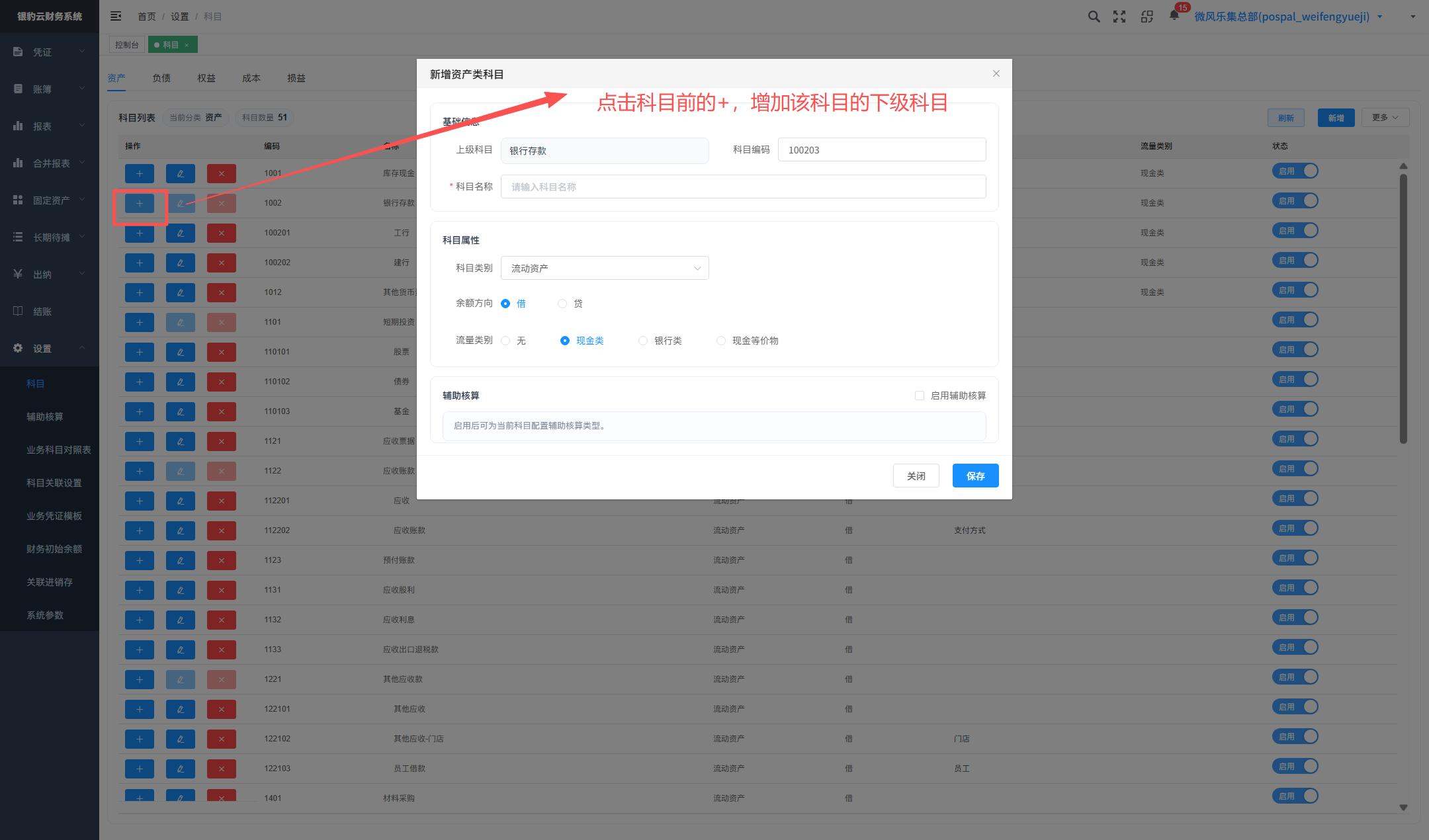Close the dialog with the X icon
Screen dimensions: 1429x840
pyautogui.click(x=996, y=73)
